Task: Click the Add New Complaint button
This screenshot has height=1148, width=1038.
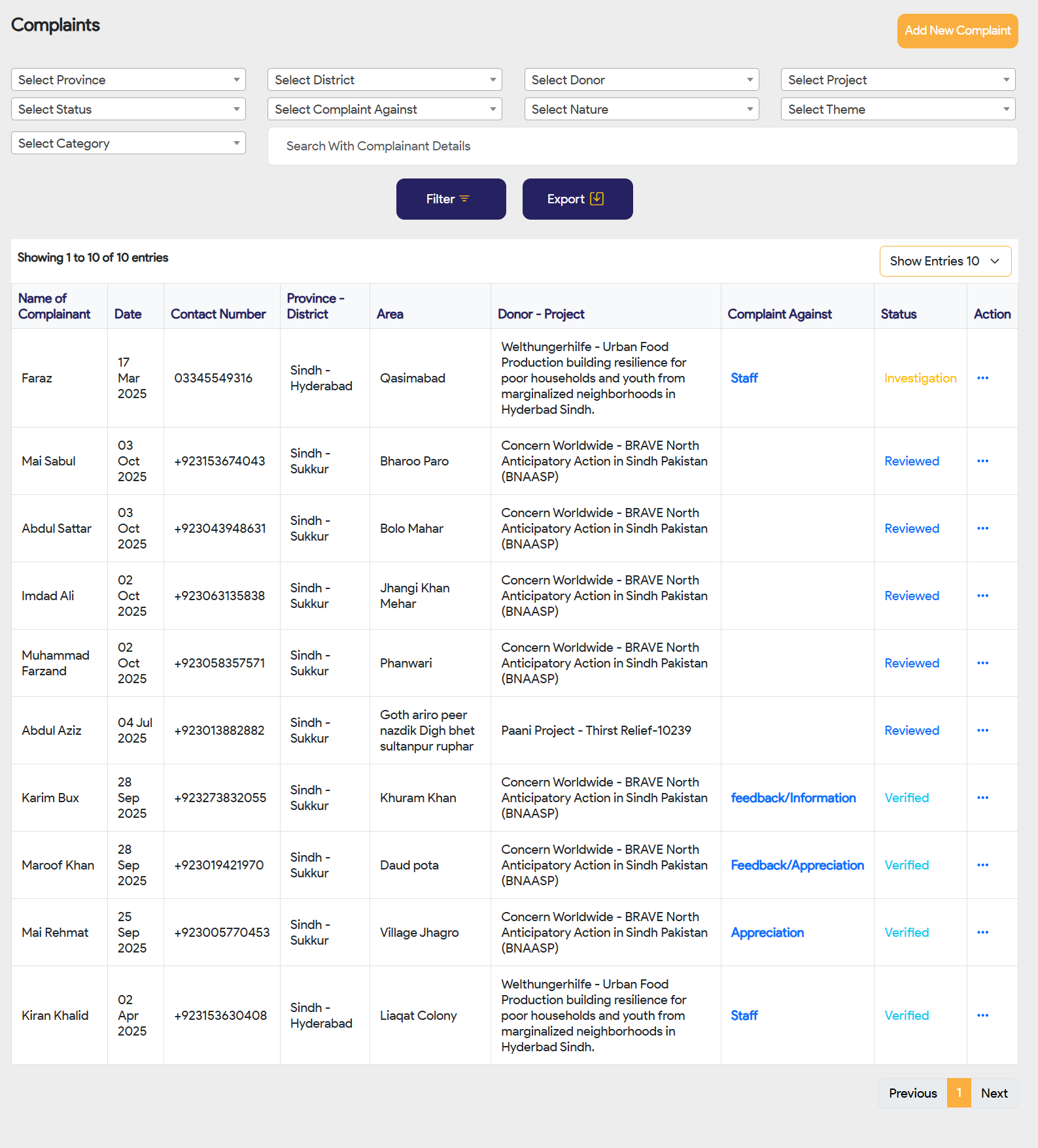Action: (x=957, y=31)
